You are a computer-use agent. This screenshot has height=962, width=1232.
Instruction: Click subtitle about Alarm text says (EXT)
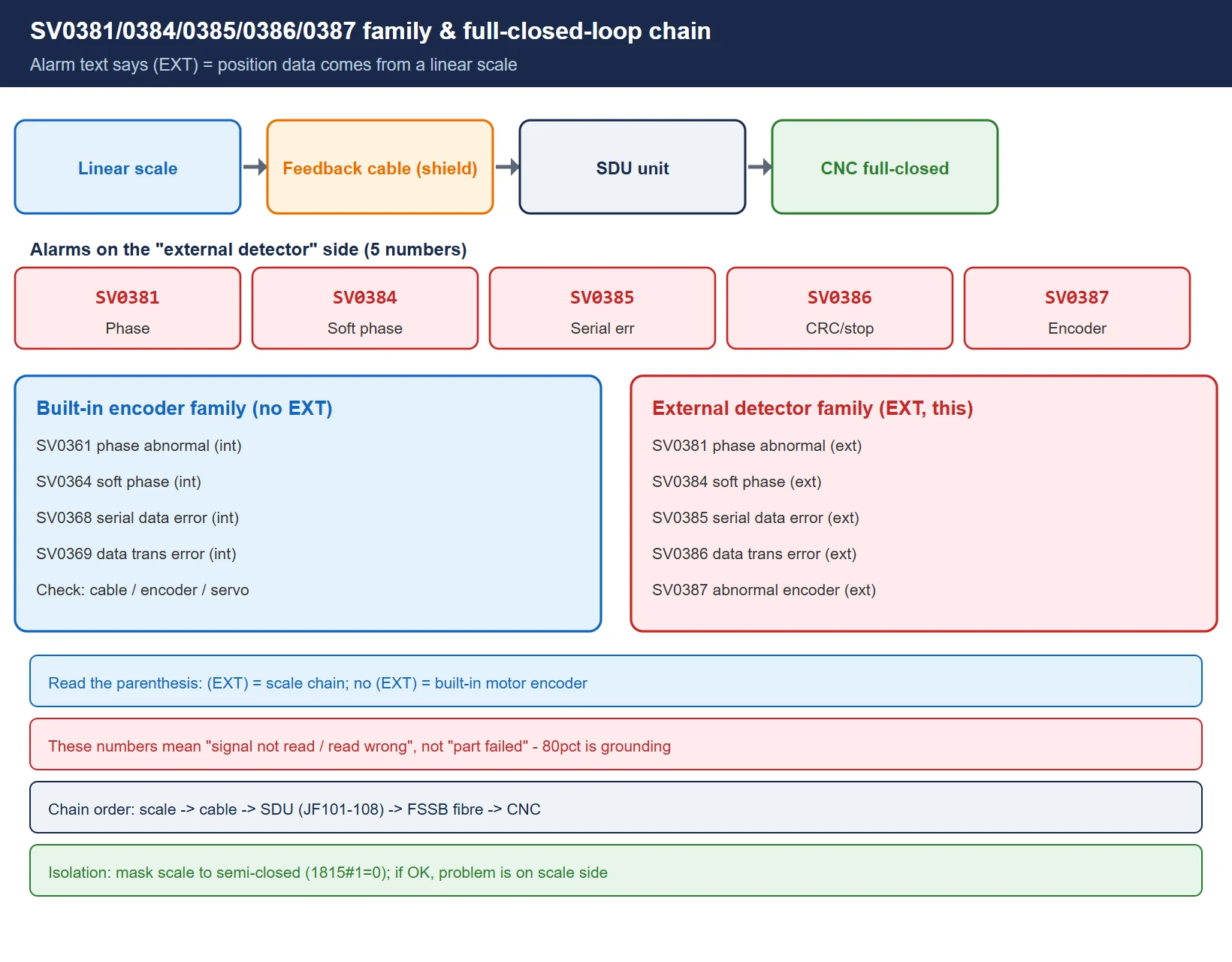pyautogui.click(x=273, y=65)
